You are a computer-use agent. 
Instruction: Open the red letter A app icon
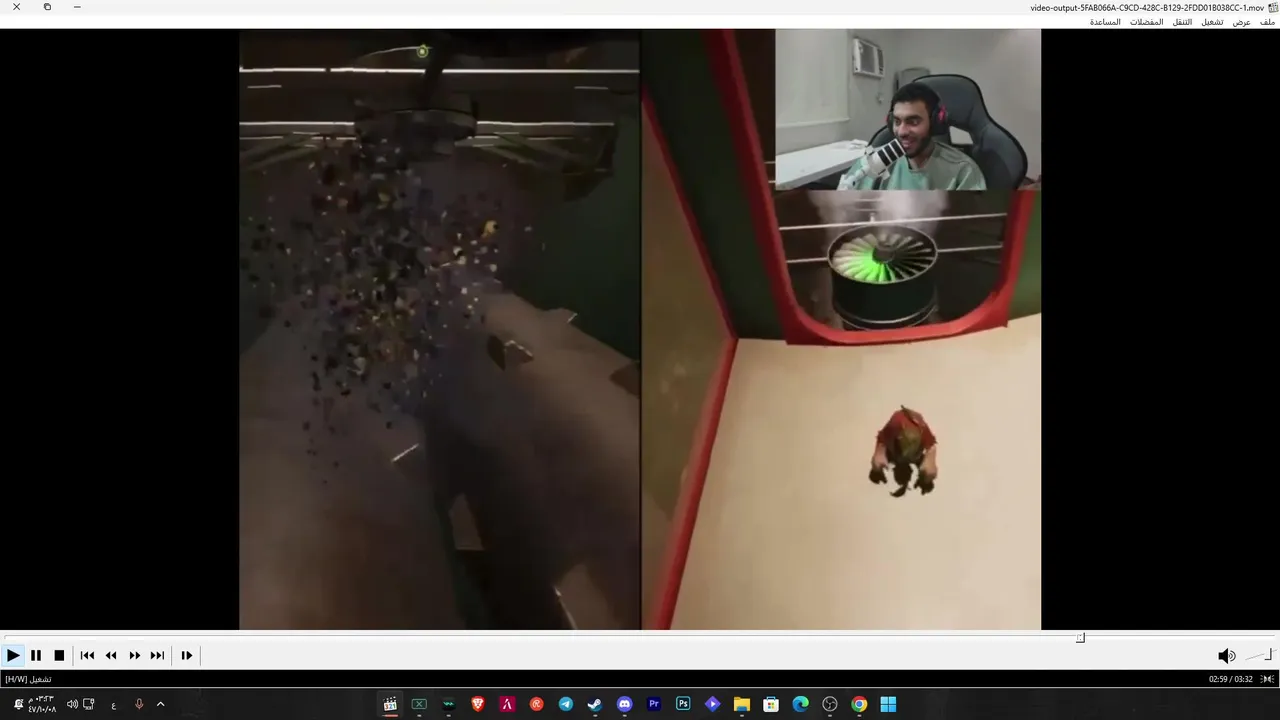[x=507, y=704]
